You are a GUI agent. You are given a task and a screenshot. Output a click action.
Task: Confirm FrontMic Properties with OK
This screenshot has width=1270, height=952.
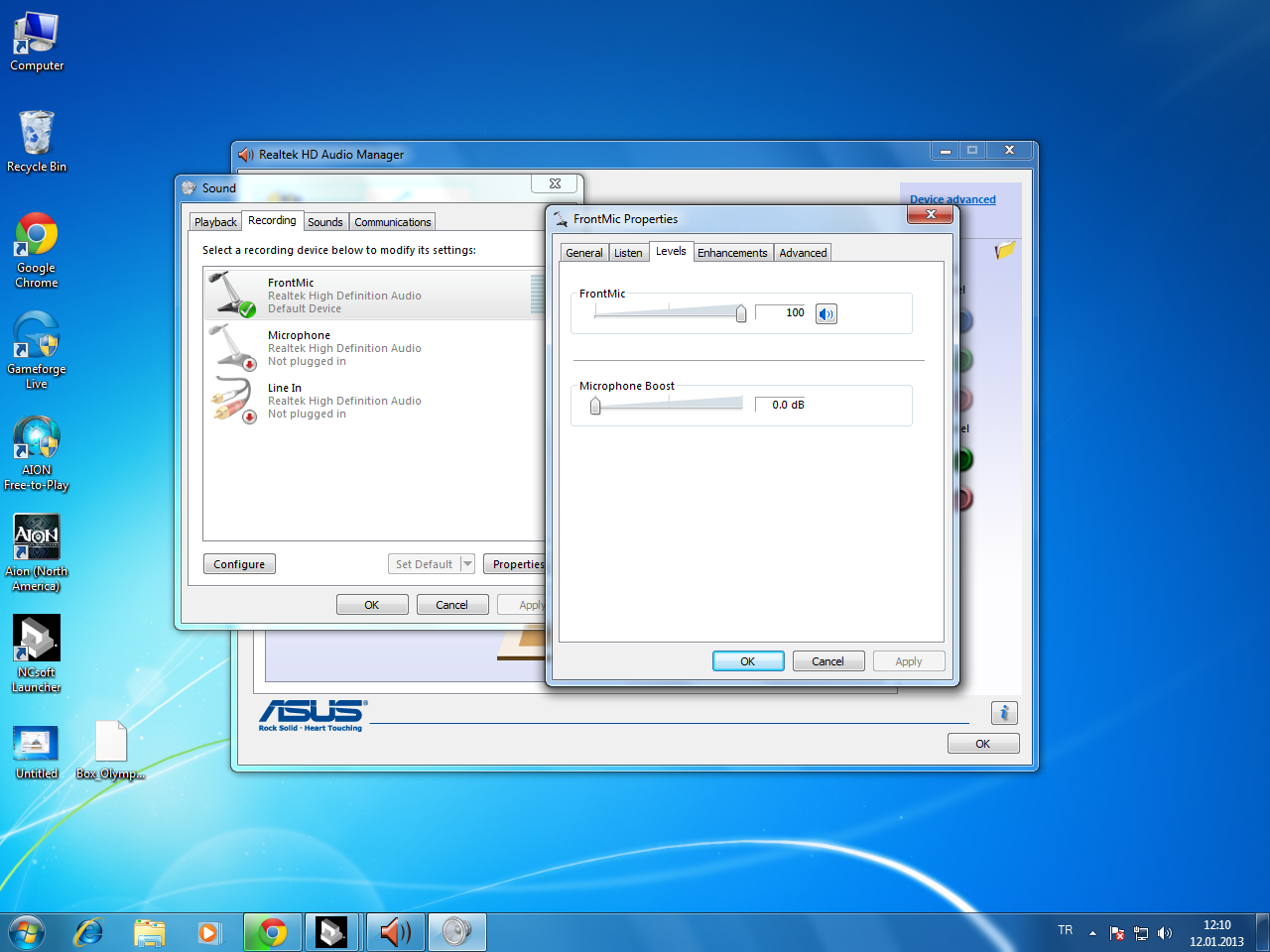point(748,661)
